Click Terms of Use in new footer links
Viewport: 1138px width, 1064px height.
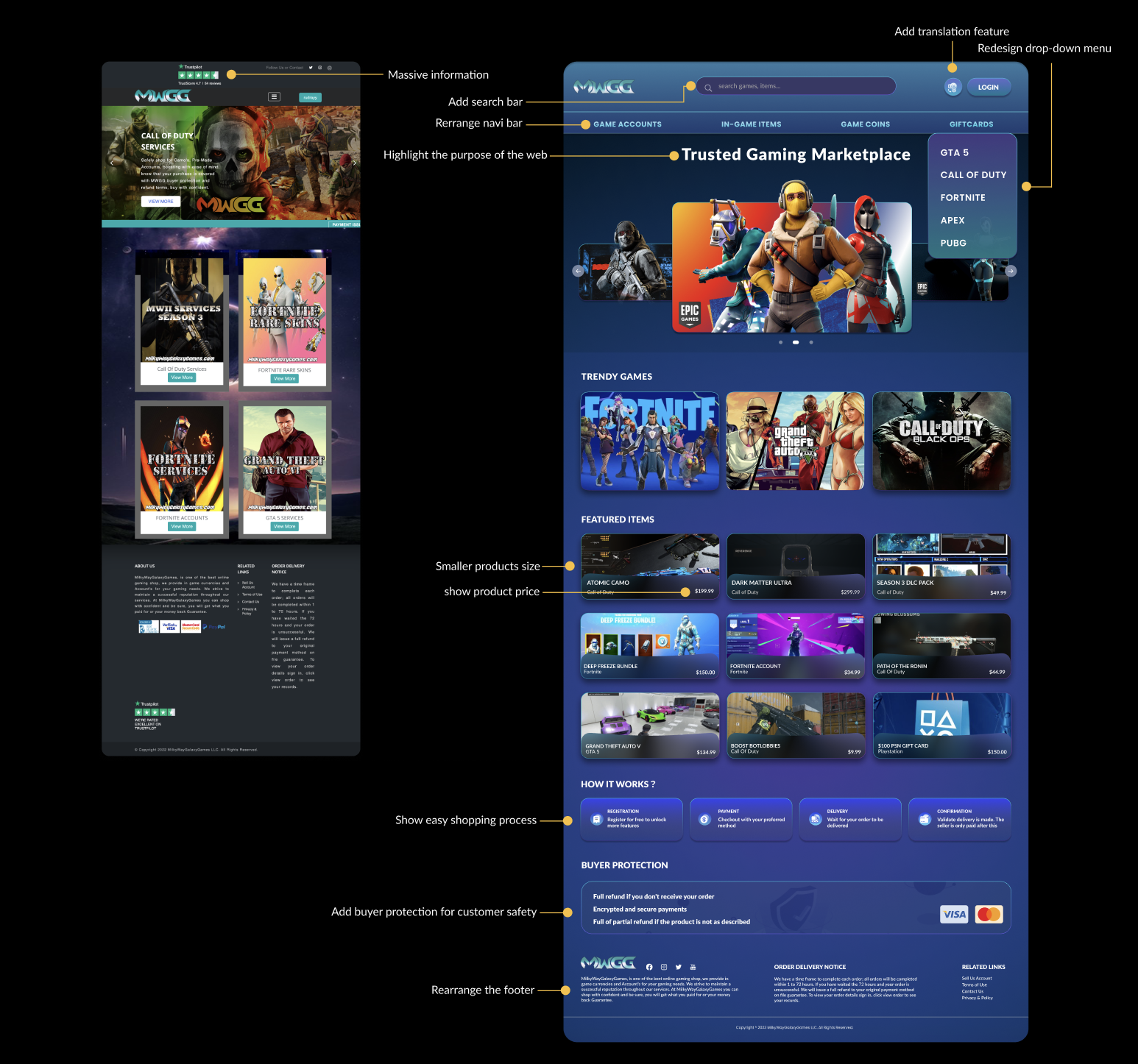point(975,985)
